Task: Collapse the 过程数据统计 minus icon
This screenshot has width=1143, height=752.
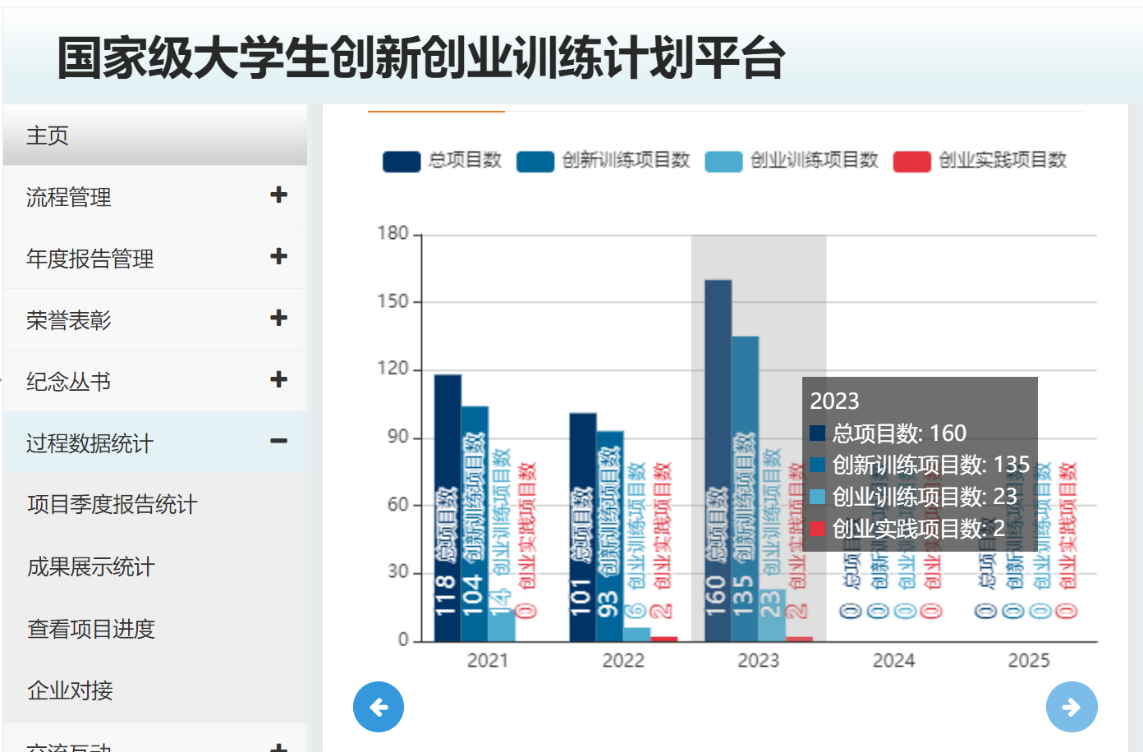Action: click(x=279, y=442)
